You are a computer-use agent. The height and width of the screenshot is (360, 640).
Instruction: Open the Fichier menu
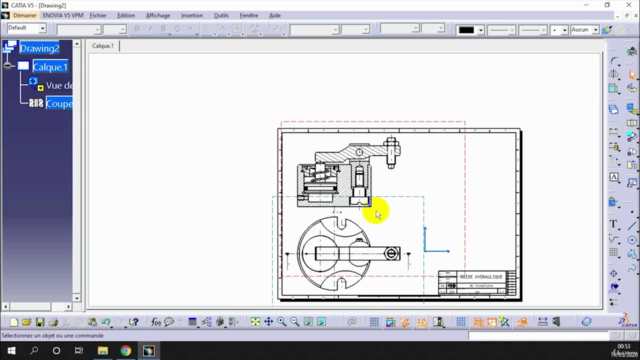click(98, 16)
